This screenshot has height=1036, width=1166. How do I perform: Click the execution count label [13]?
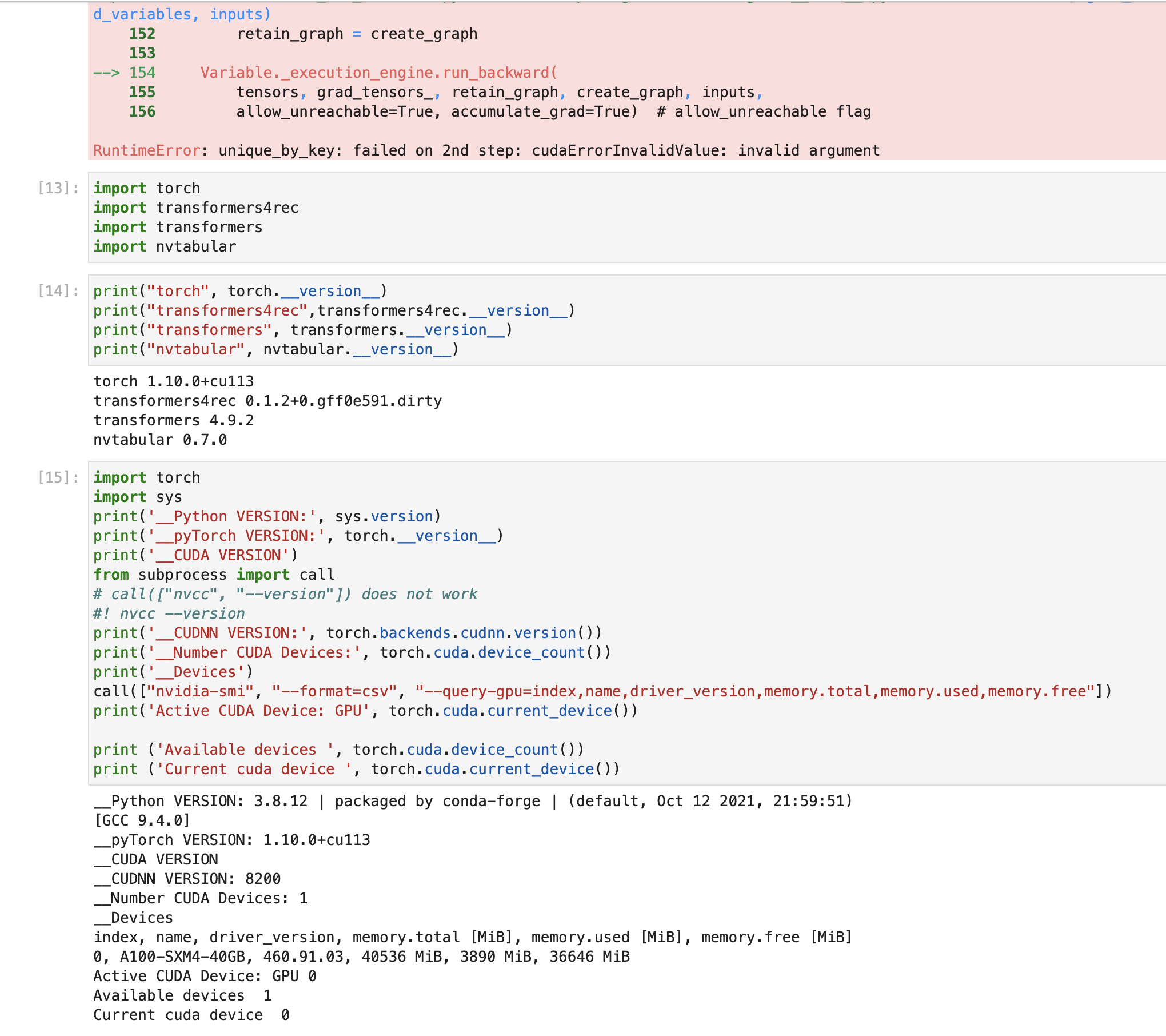click(56, 188)
